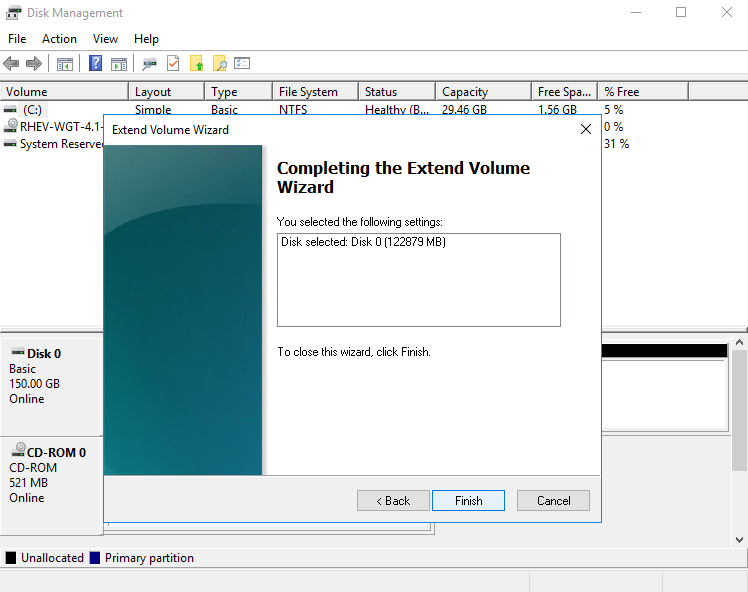Open Help via the blue question mark icon

[x=96, y=64]
